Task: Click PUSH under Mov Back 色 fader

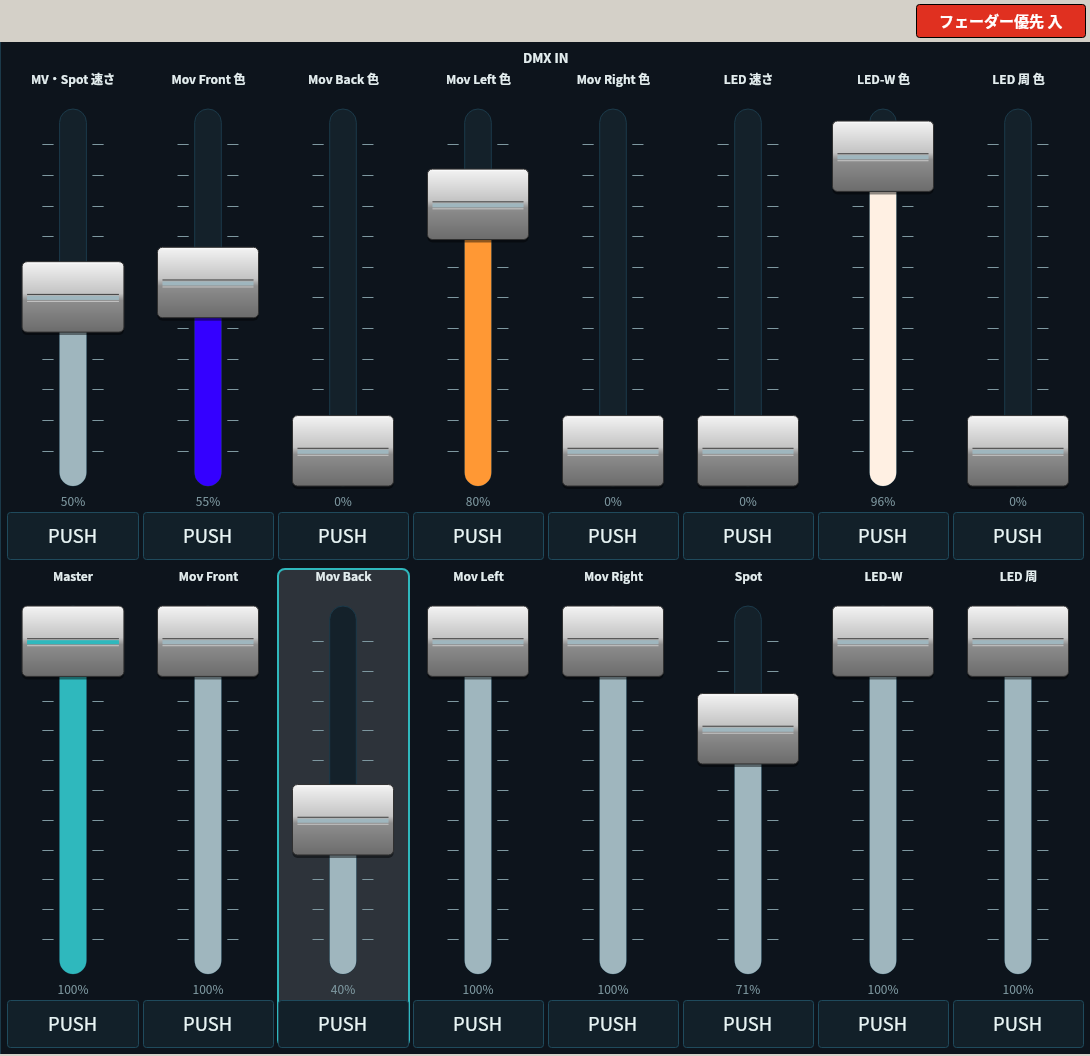Action: [x=343, y=536]
